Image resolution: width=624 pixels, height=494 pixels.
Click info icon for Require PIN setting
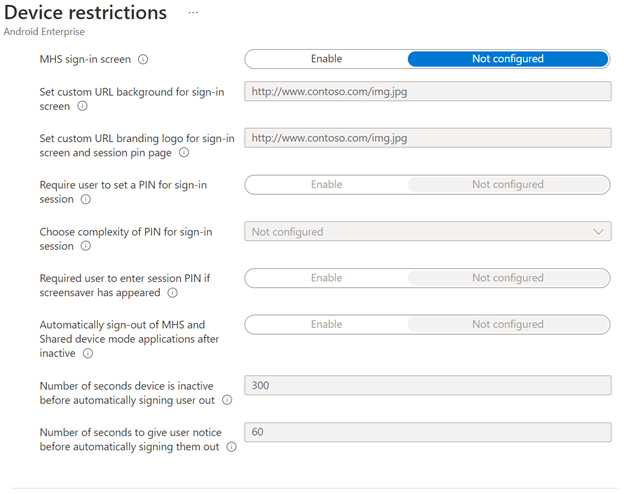(x=85, y=199)
